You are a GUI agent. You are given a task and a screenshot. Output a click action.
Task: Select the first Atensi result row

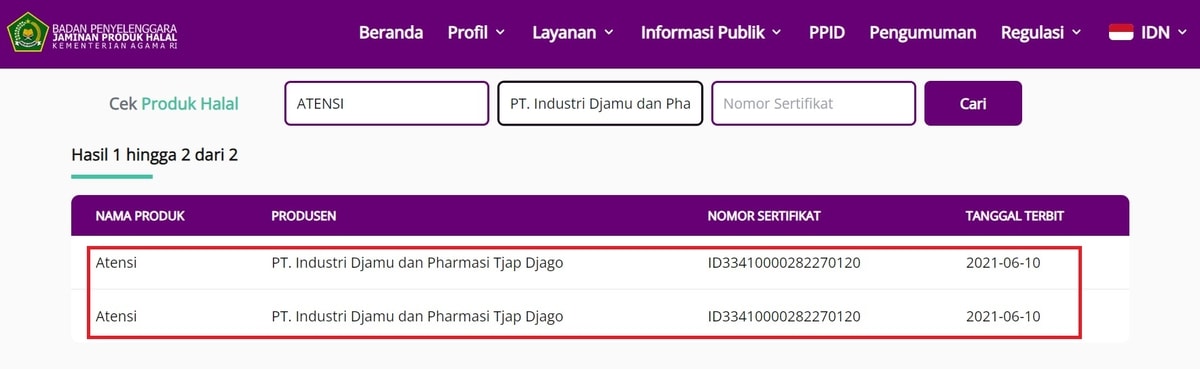point(600,264)
